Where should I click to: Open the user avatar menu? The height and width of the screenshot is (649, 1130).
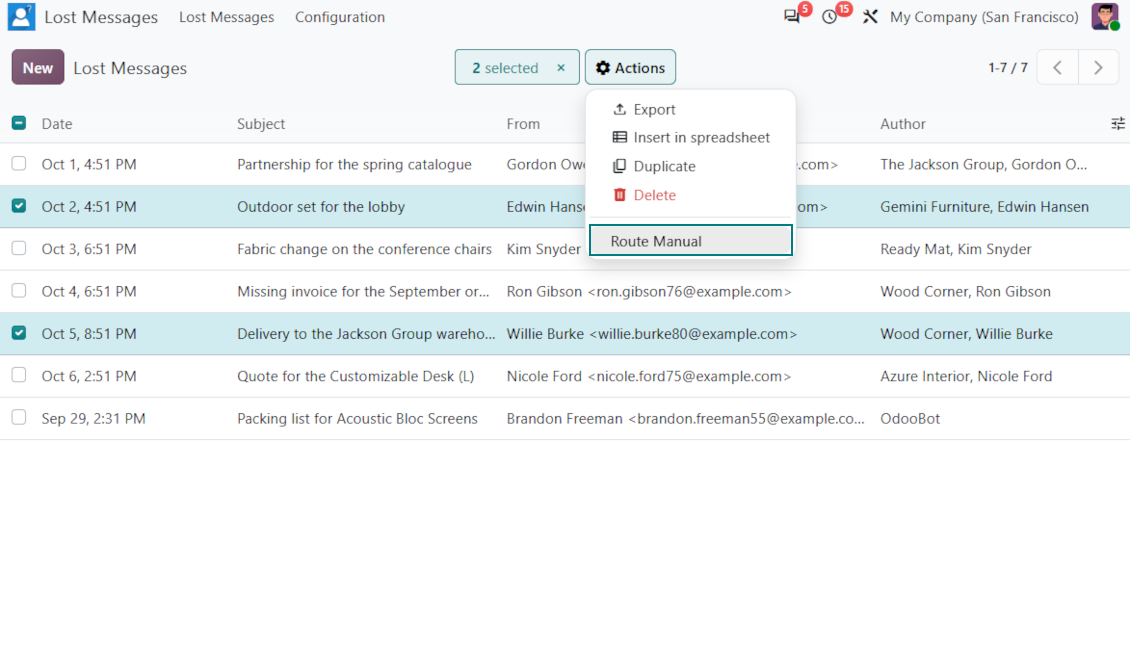tap(1105, 17)
